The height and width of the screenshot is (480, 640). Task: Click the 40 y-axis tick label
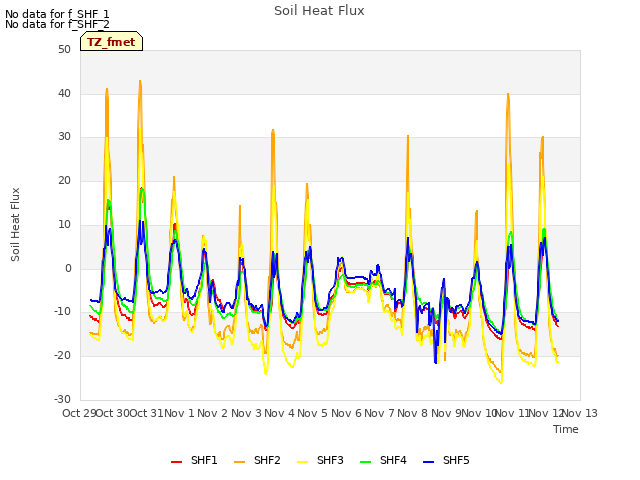[x=64, y=93]
